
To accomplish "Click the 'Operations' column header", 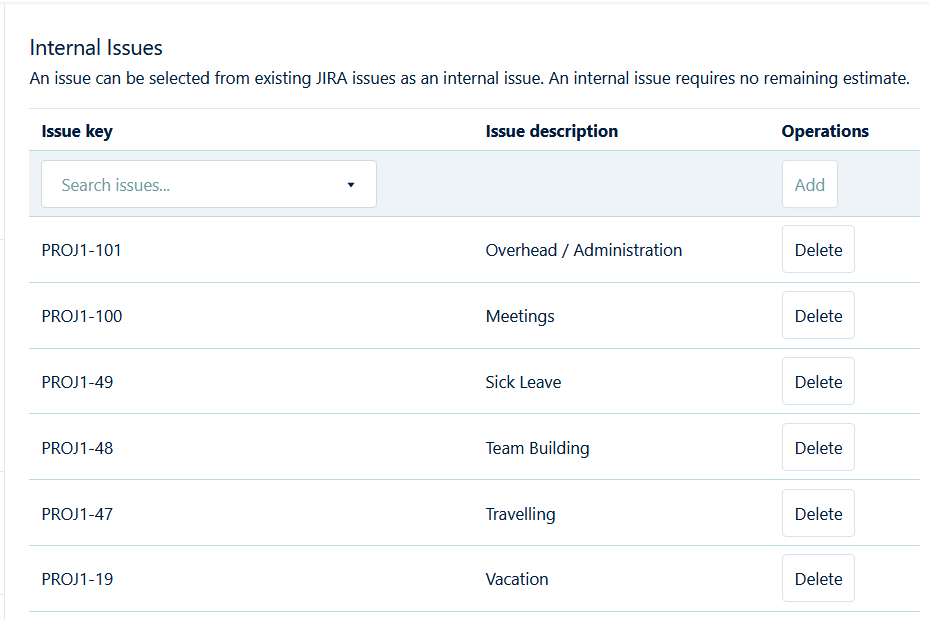I will 825,131.
